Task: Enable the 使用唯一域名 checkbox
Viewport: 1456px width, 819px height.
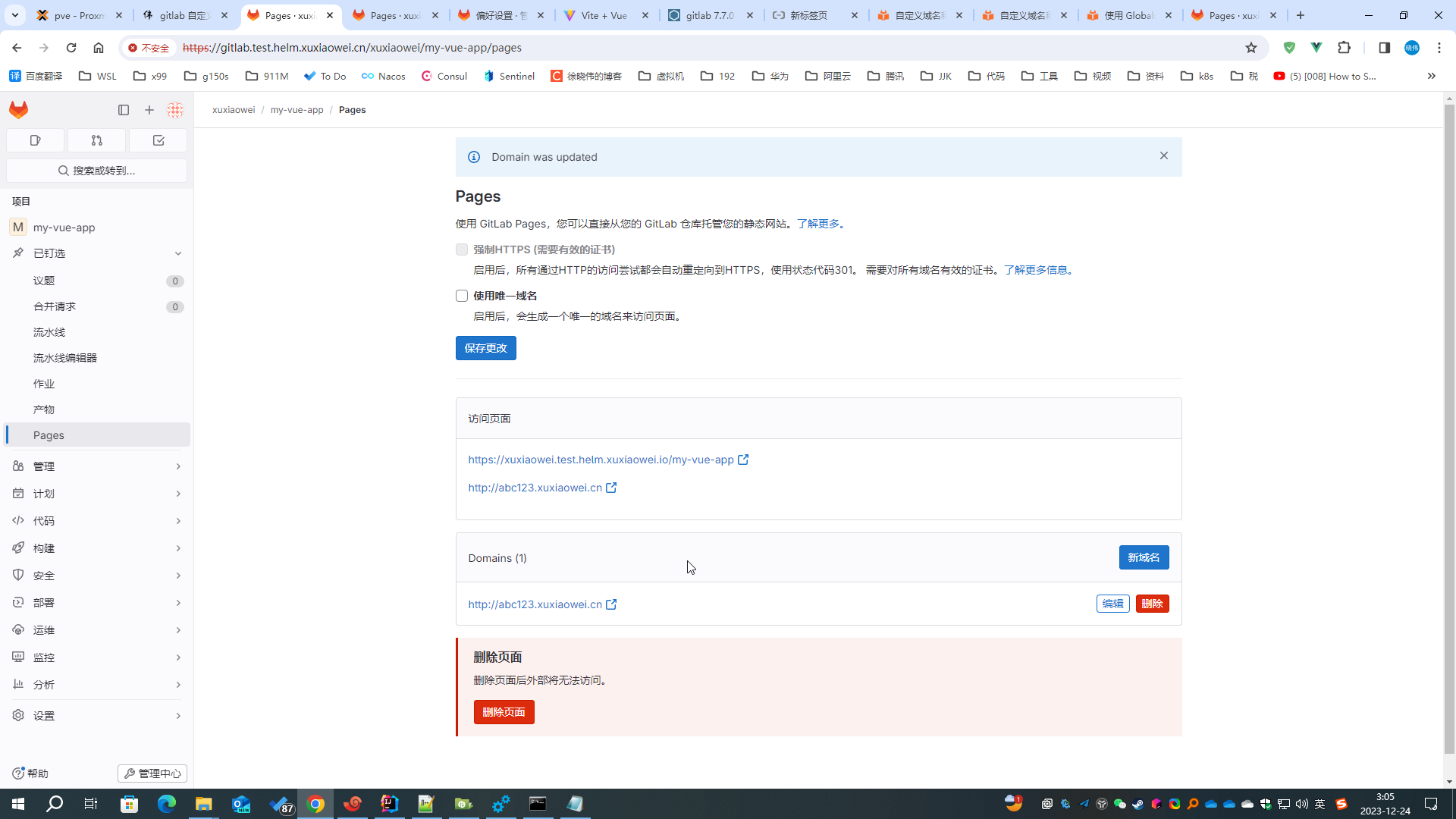Action: pyautogui.click(x=461, y=296)
